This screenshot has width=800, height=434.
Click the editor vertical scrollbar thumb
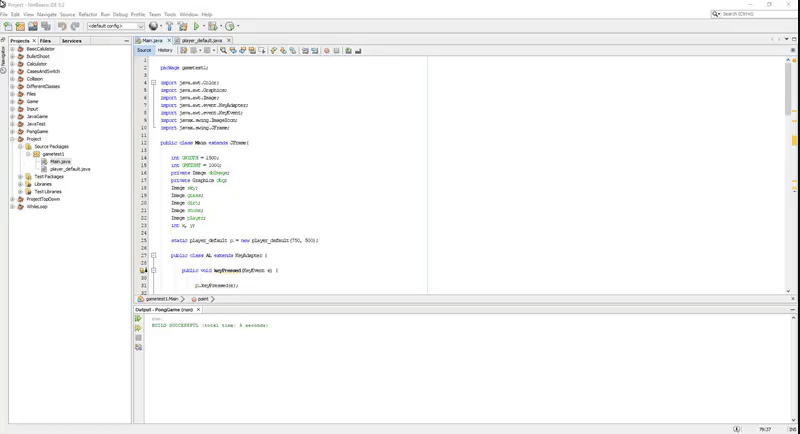tap(788, 89)
